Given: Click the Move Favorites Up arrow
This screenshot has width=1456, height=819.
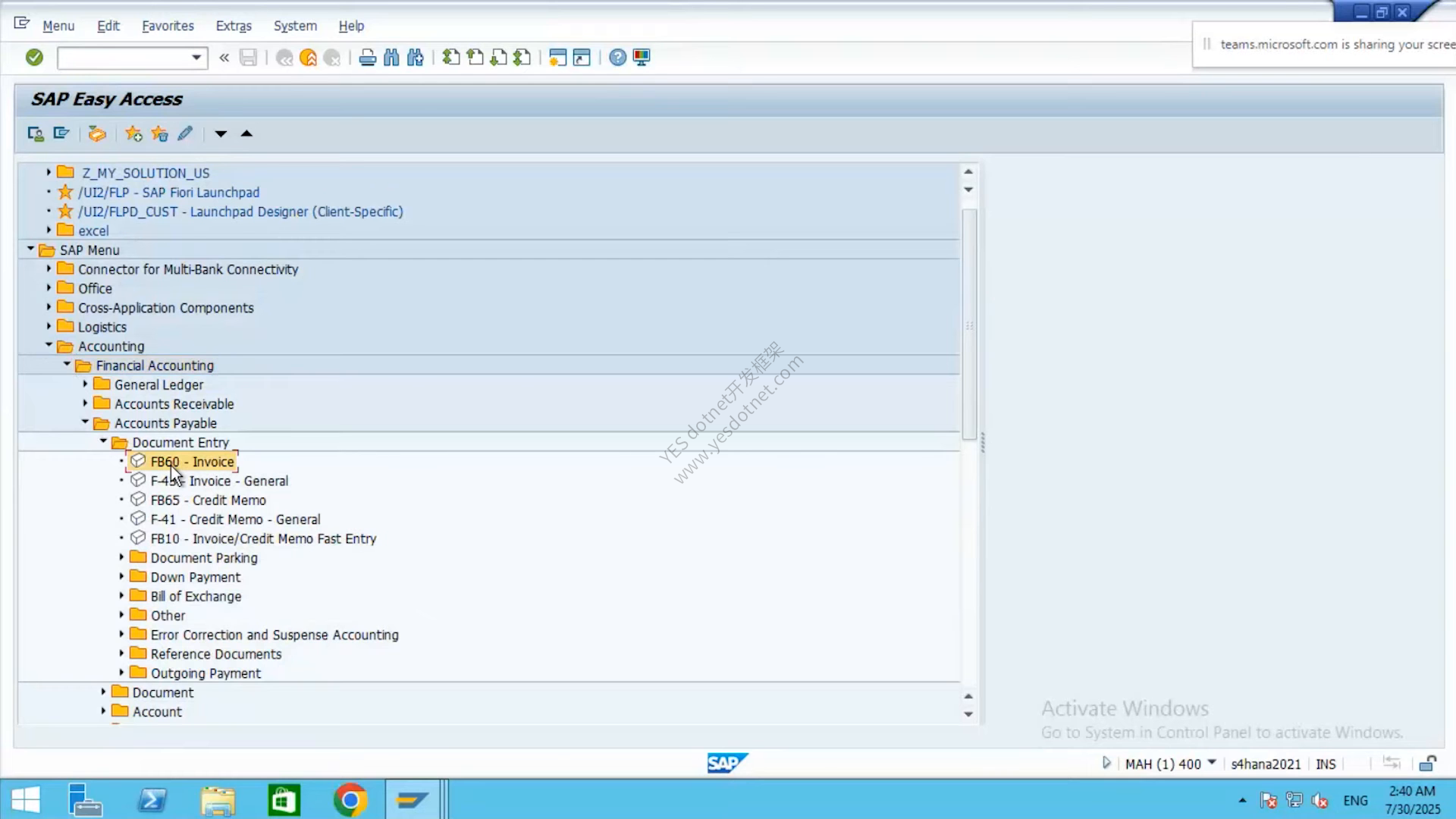Looking at the screenshot, I should coord(246,134).
